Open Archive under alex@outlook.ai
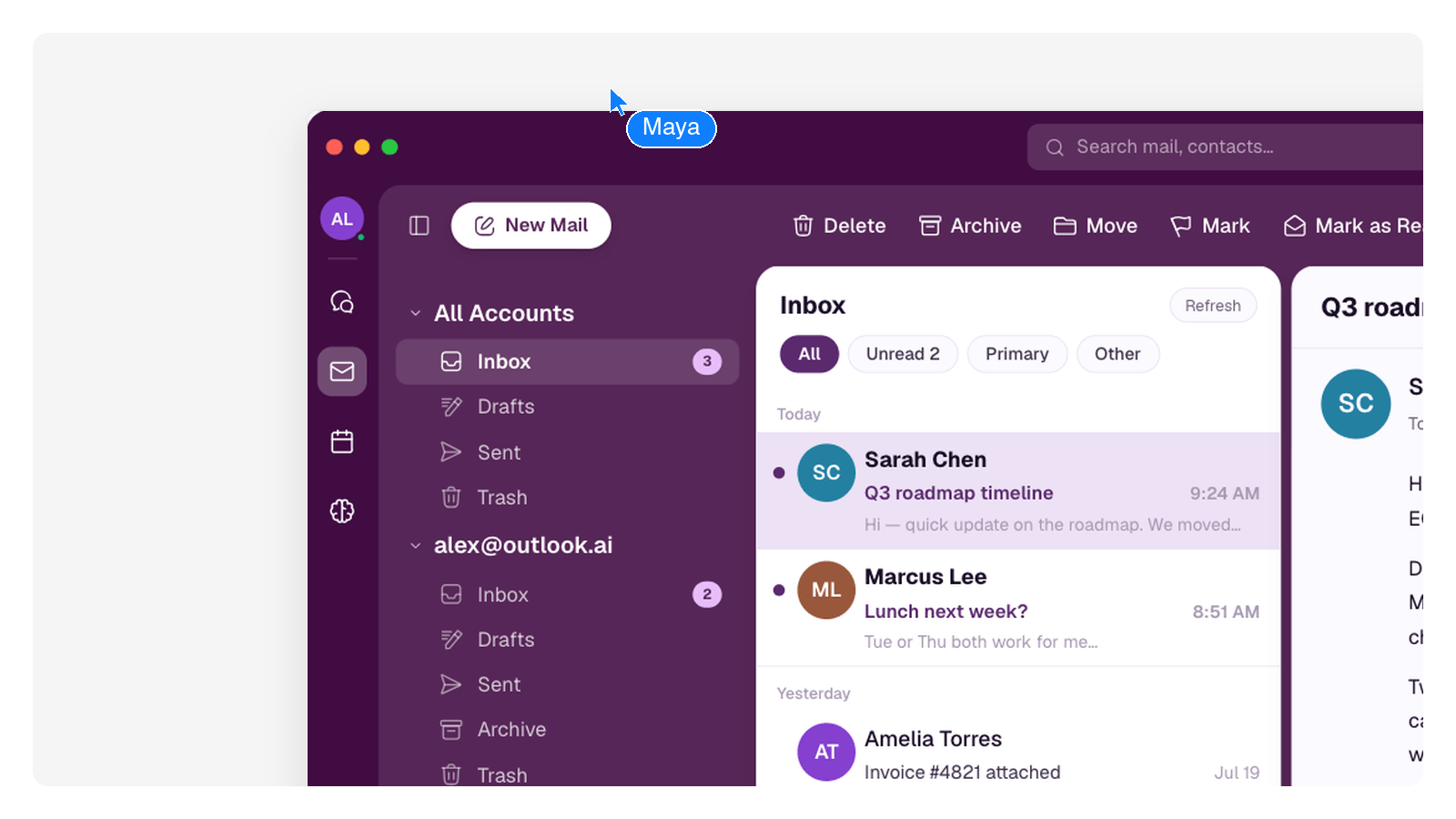The image size is (1456, 819). pyautogui.click(x=567, y=730)
